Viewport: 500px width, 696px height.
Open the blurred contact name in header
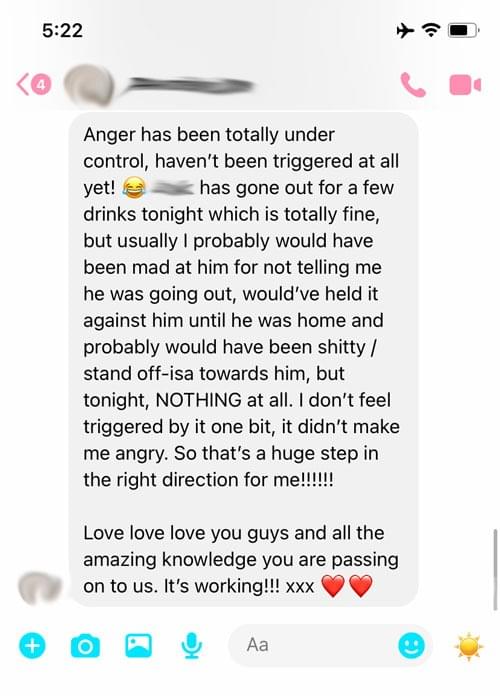tap(187, 85)
